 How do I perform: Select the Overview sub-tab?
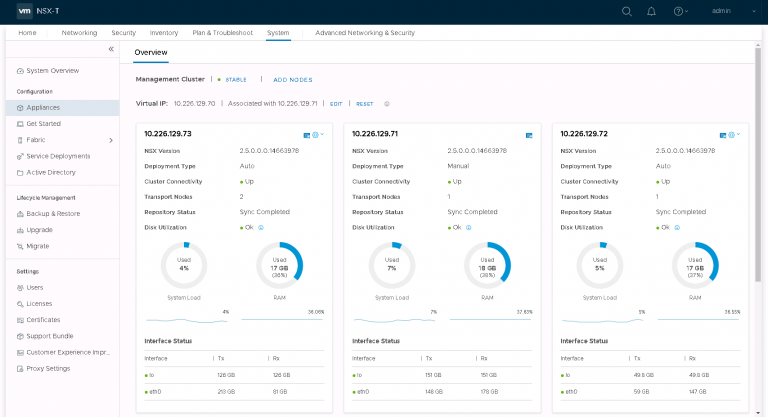click(151, 52)
